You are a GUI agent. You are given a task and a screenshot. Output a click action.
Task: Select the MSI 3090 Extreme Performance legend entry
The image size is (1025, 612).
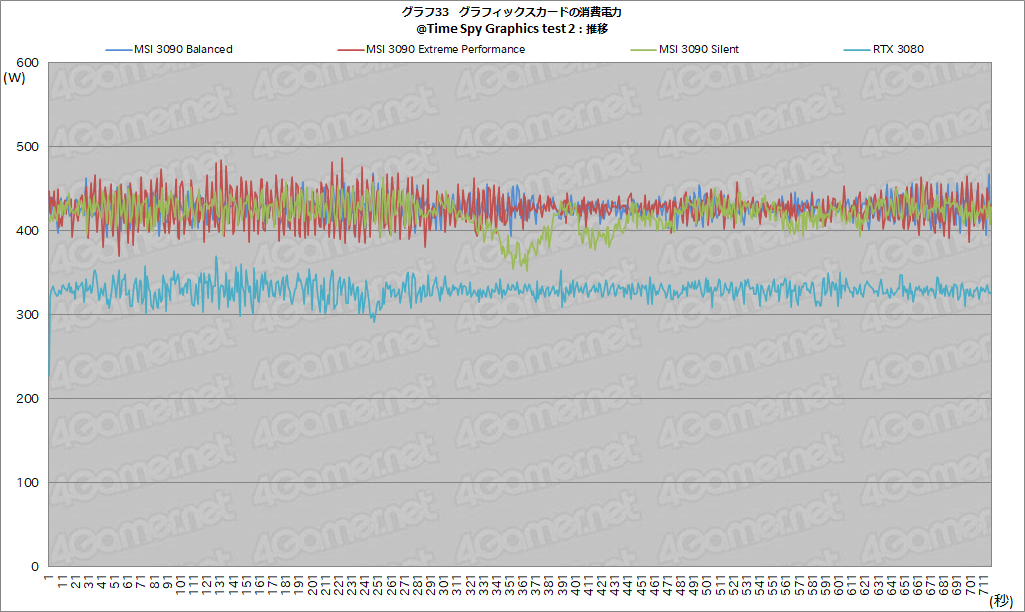pos(445,49)
